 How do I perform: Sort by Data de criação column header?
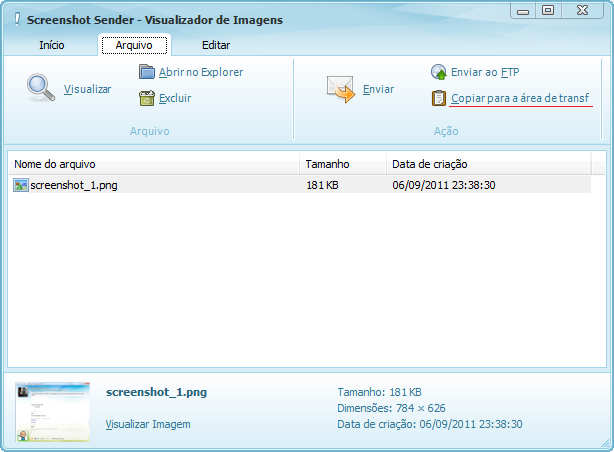pos(488,164)
